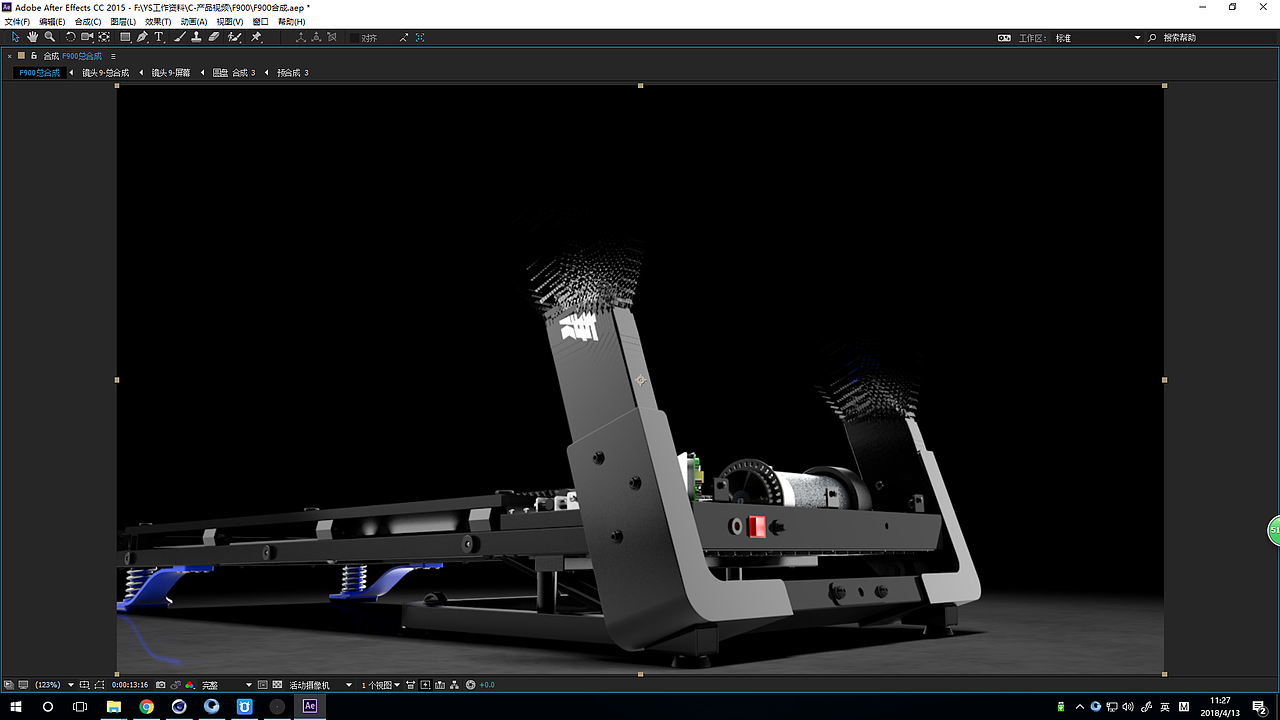Click the snap collapse arrow icon next to 对齐

[x=404, y=38]
